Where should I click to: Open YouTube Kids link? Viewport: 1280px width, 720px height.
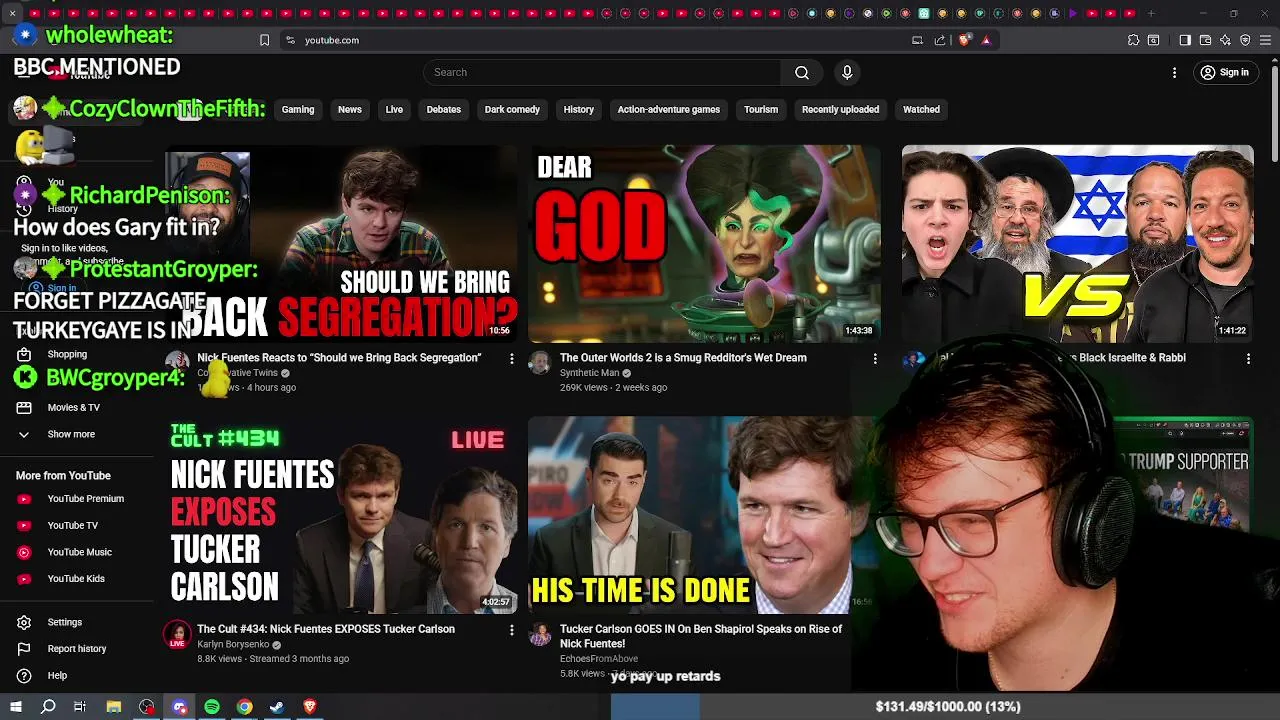[78, 578]
